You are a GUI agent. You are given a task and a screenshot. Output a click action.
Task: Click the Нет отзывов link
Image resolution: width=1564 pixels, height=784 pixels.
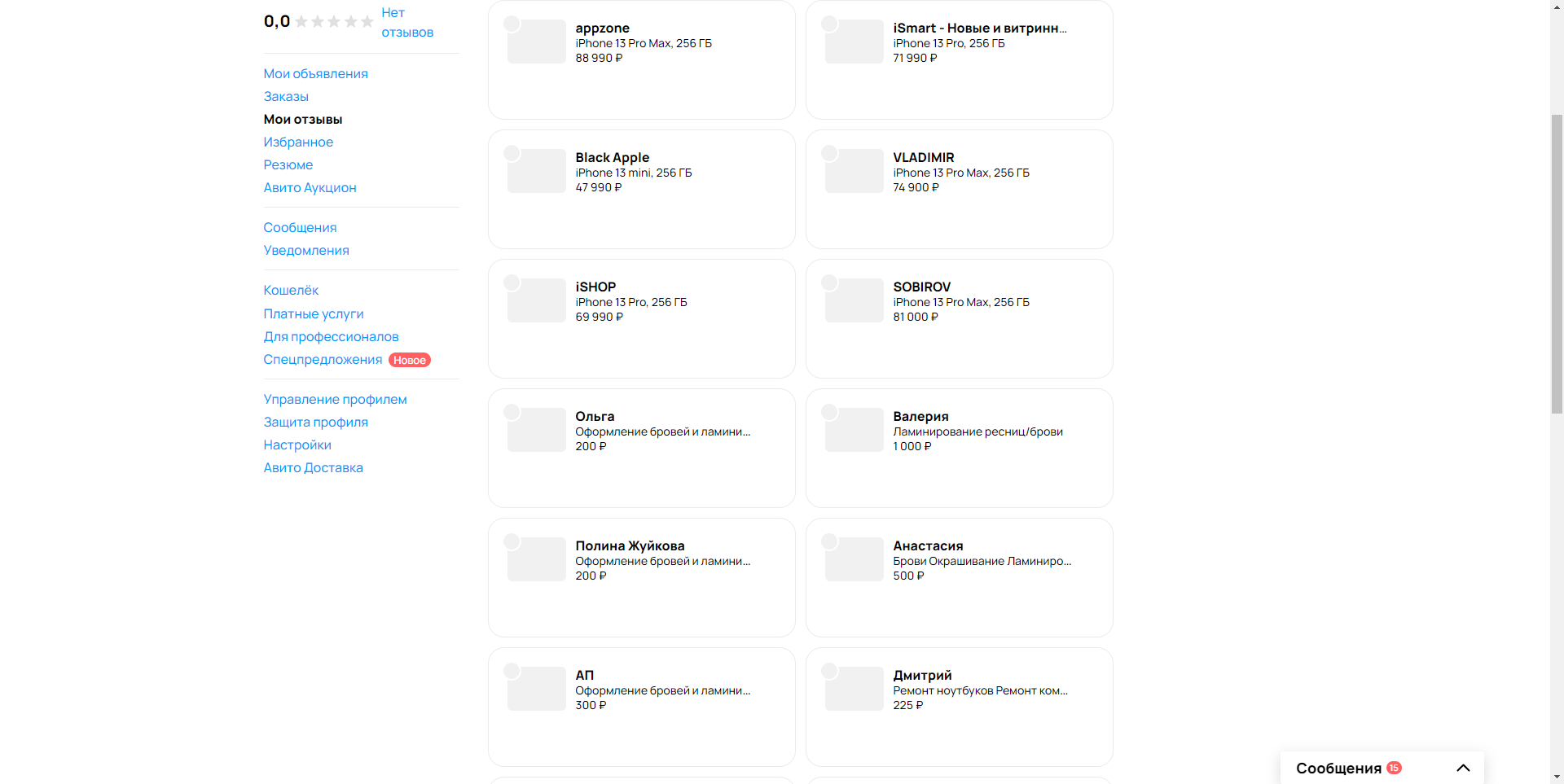click(407, 22)
